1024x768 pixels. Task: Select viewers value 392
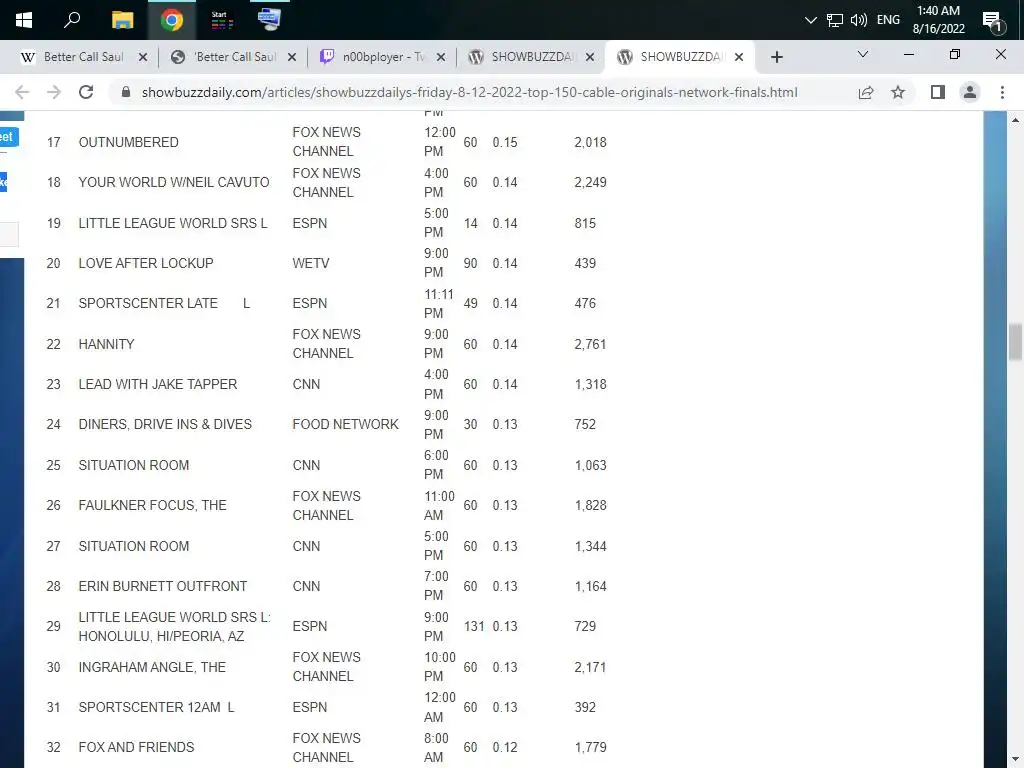(585, 707)
